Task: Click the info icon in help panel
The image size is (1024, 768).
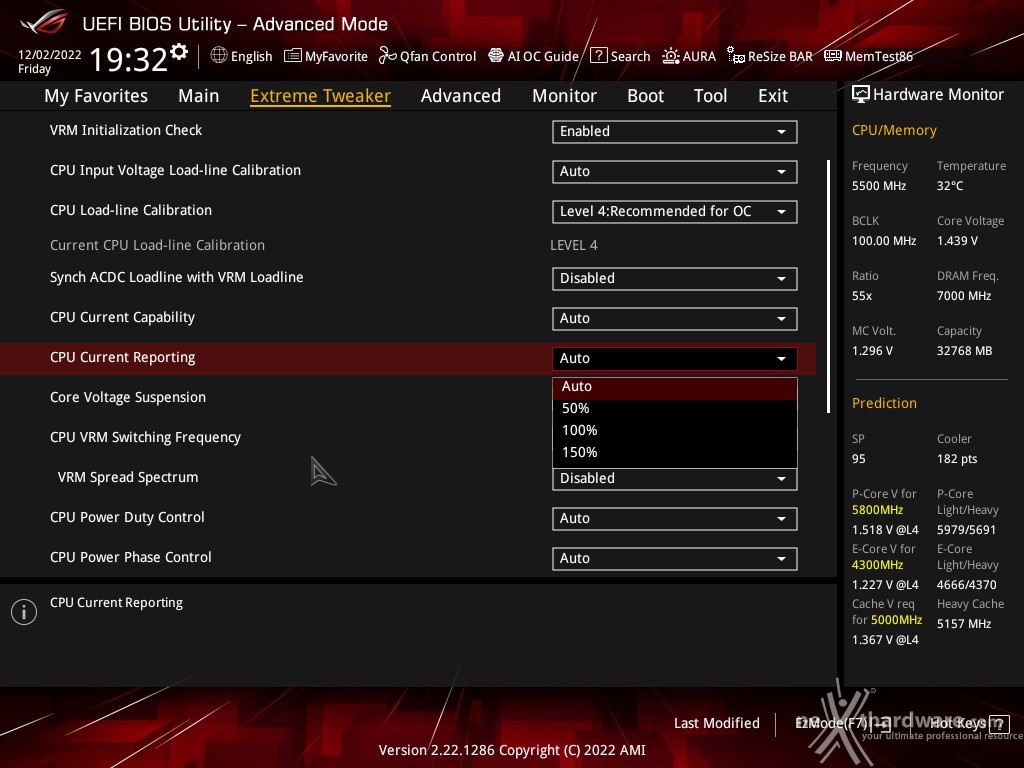Action: pos(24,612)
